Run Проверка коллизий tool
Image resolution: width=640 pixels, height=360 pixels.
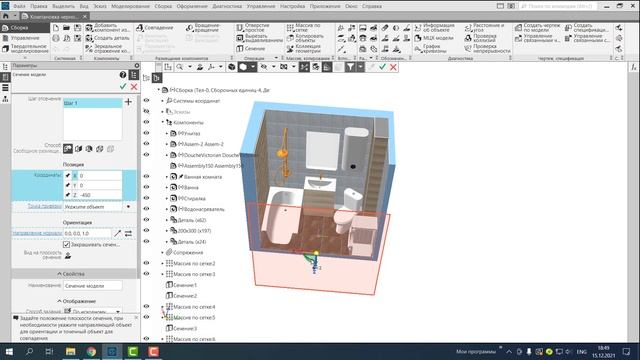pyautogui.click(x=481, y=38)
